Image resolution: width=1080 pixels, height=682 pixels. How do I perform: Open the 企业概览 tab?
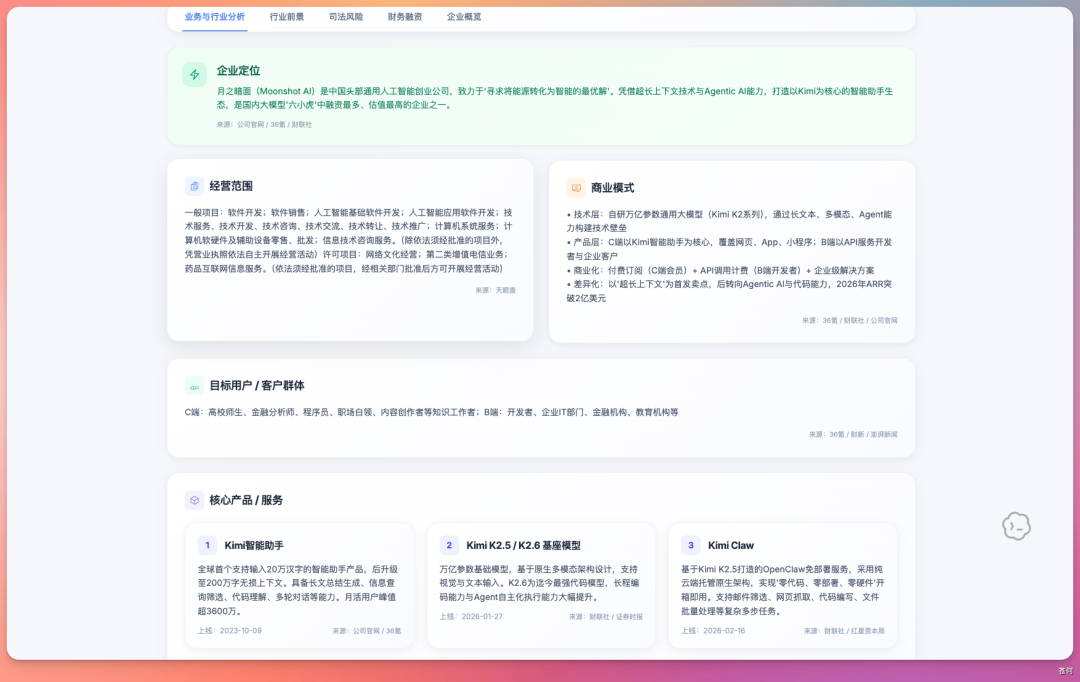[464, 17]
